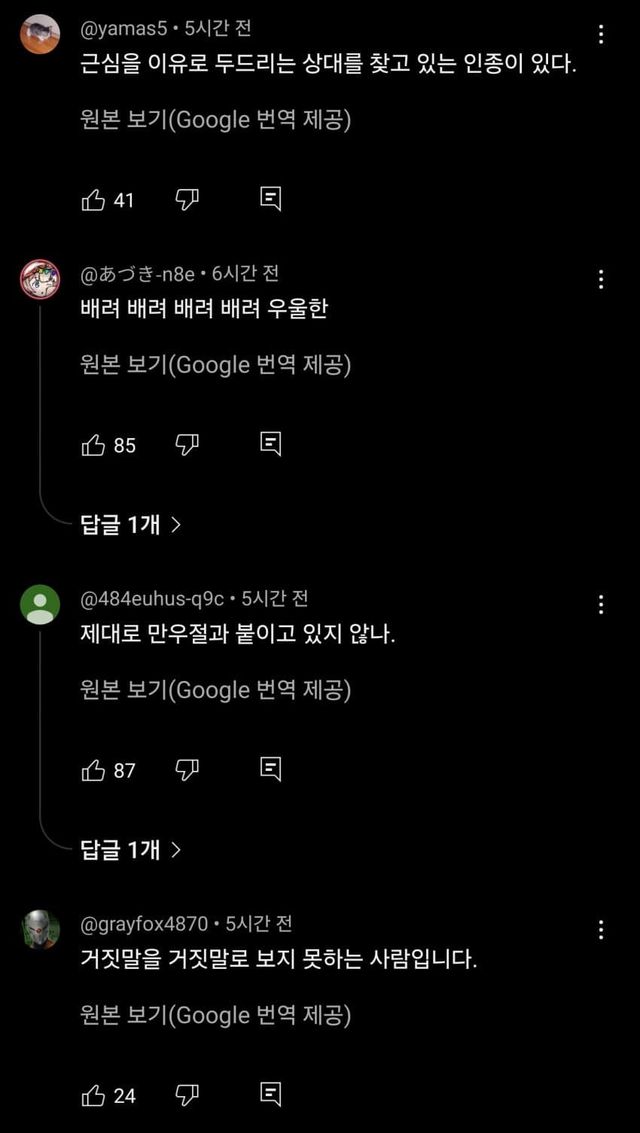Reply to the @yamas5 comment
The height and width of the screenshot is (1133, 640).
tap(270, 200)
